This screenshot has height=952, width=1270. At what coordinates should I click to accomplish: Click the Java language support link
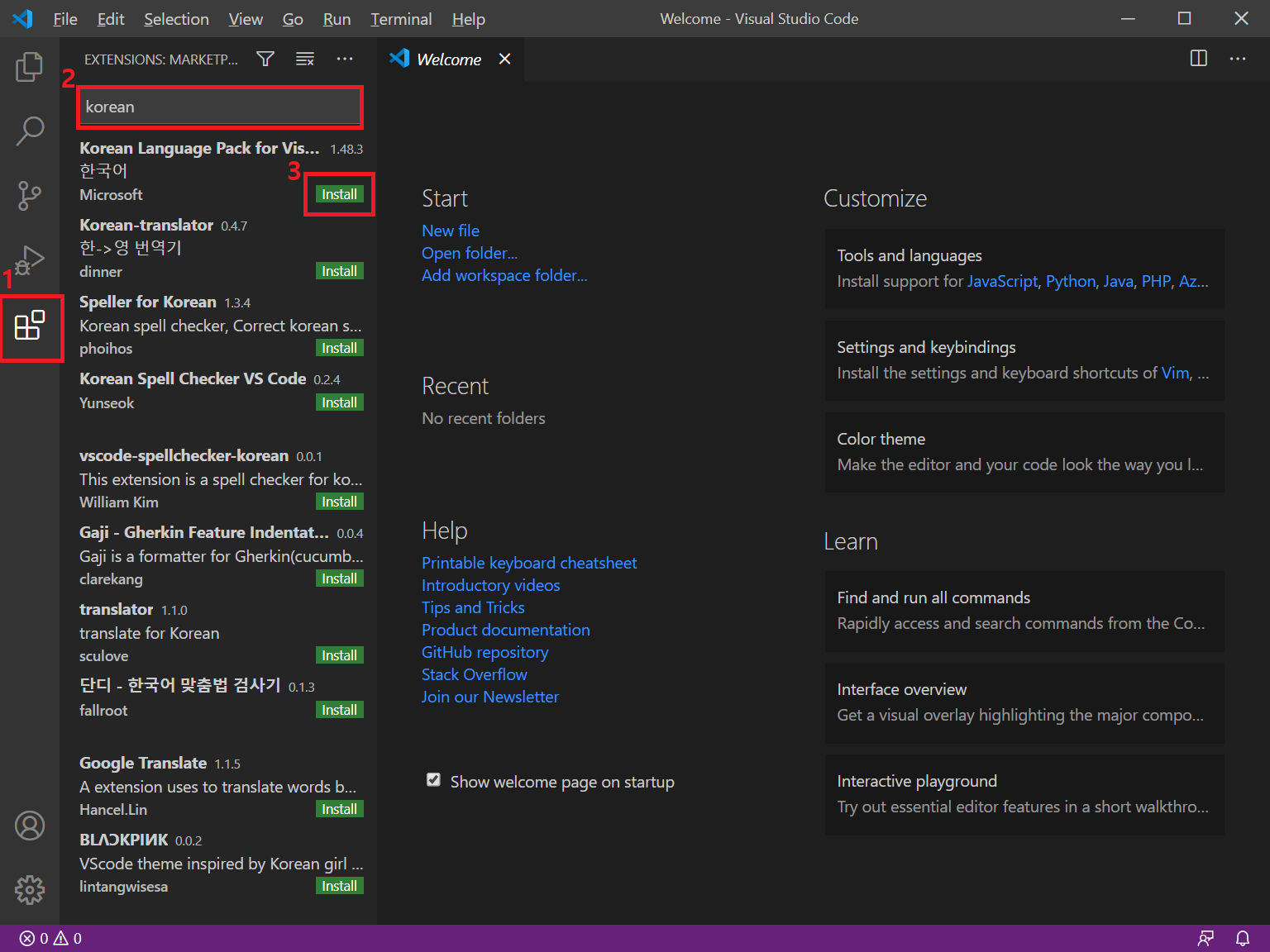pyautogui.click(x=1118, y=281)
